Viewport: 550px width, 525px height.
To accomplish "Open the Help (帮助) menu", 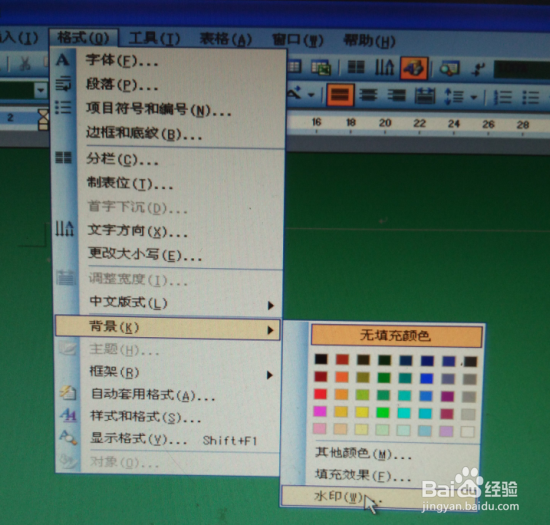I will (369, 41).
